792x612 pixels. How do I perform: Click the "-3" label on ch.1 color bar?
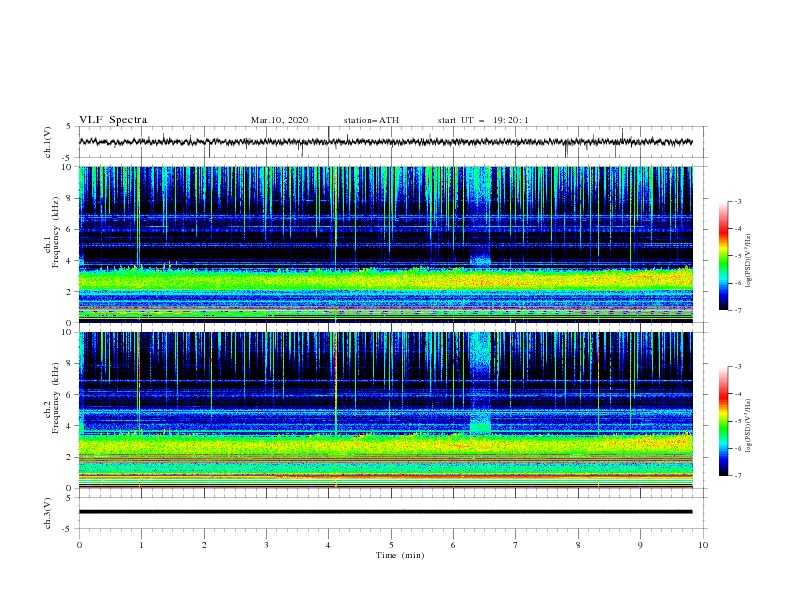(738, 201)
